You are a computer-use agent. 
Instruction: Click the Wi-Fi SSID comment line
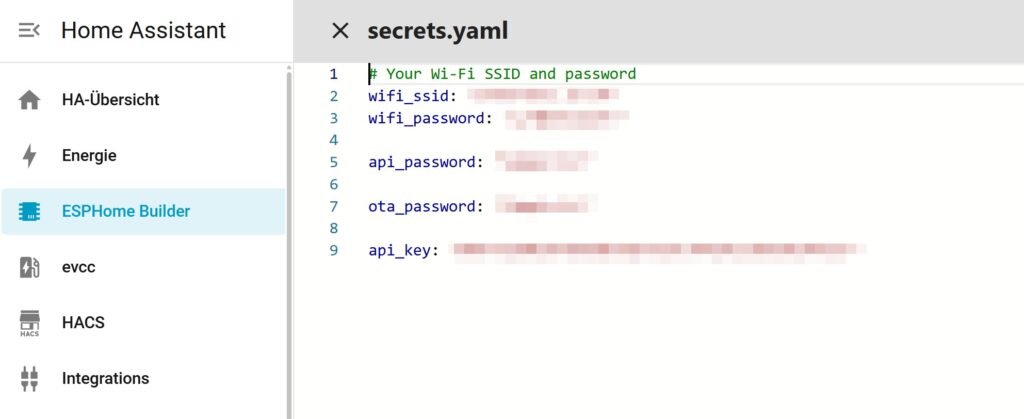[x=502, y=74]
